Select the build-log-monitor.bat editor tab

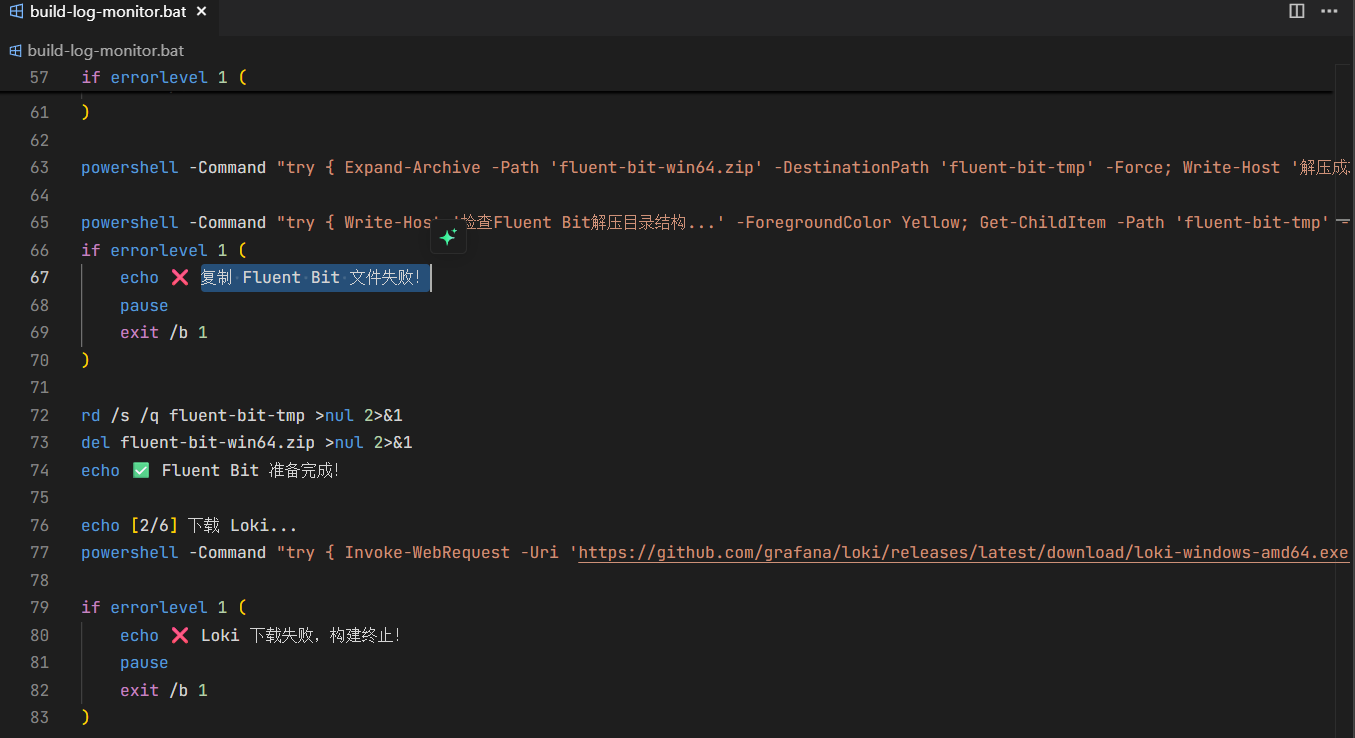(x=108, y=12)
